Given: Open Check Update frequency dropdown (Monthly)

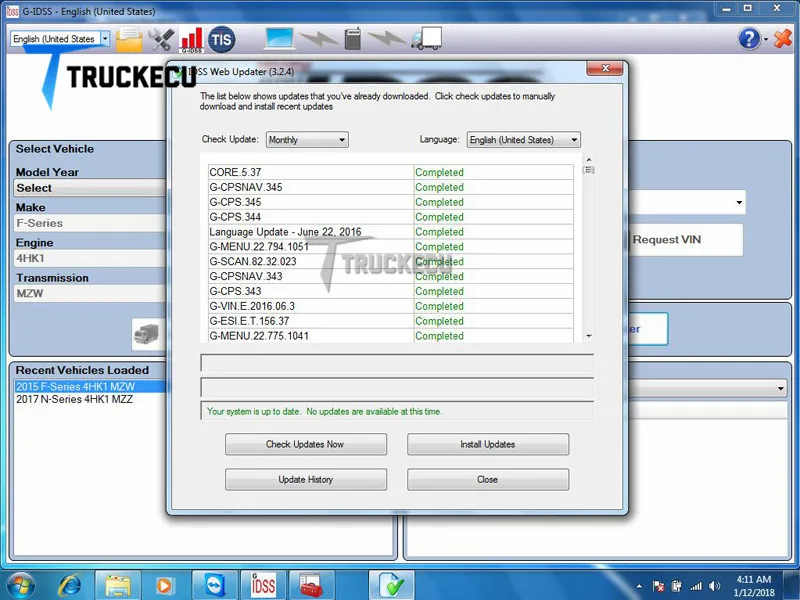Looking at the screenshot, I should [x=307, y=140].
